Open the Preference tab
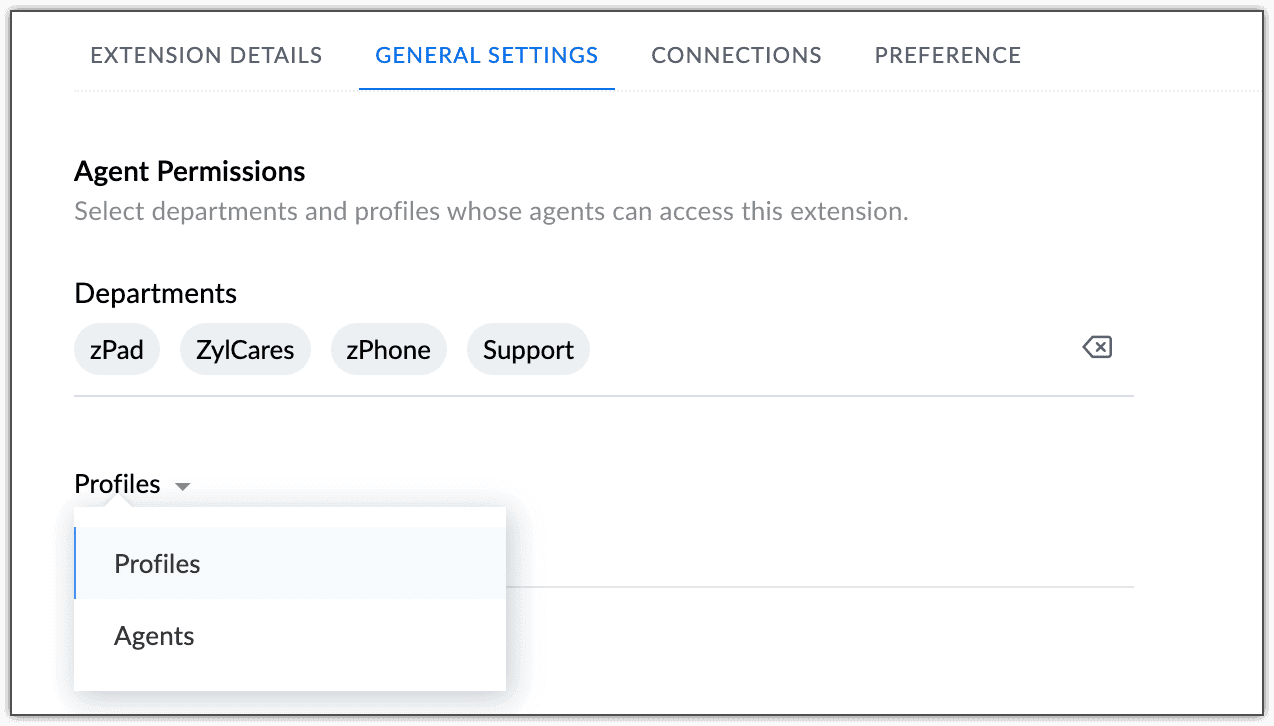1274x726 pixels. click(x=948, y=56)
